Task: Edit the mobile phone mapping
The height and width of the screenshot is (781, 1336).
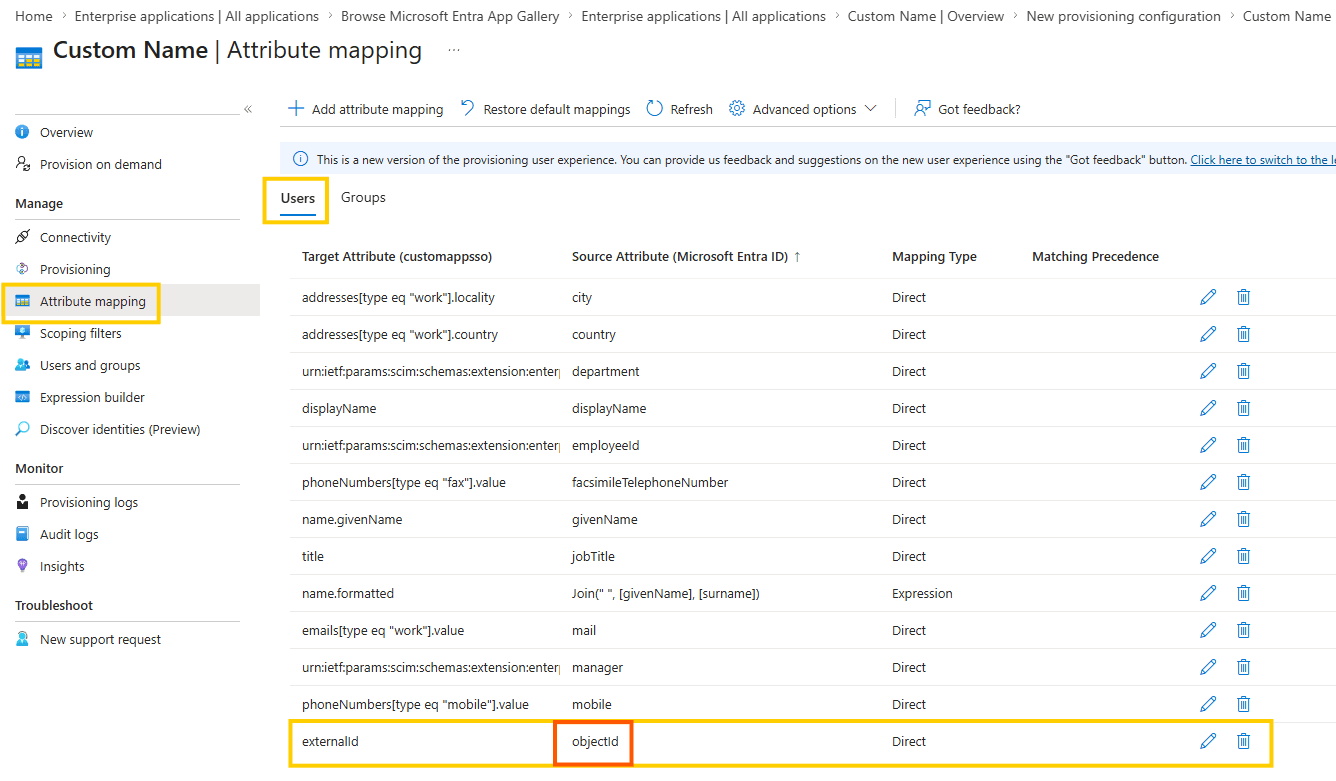Action: click(x=1208, y=704)
